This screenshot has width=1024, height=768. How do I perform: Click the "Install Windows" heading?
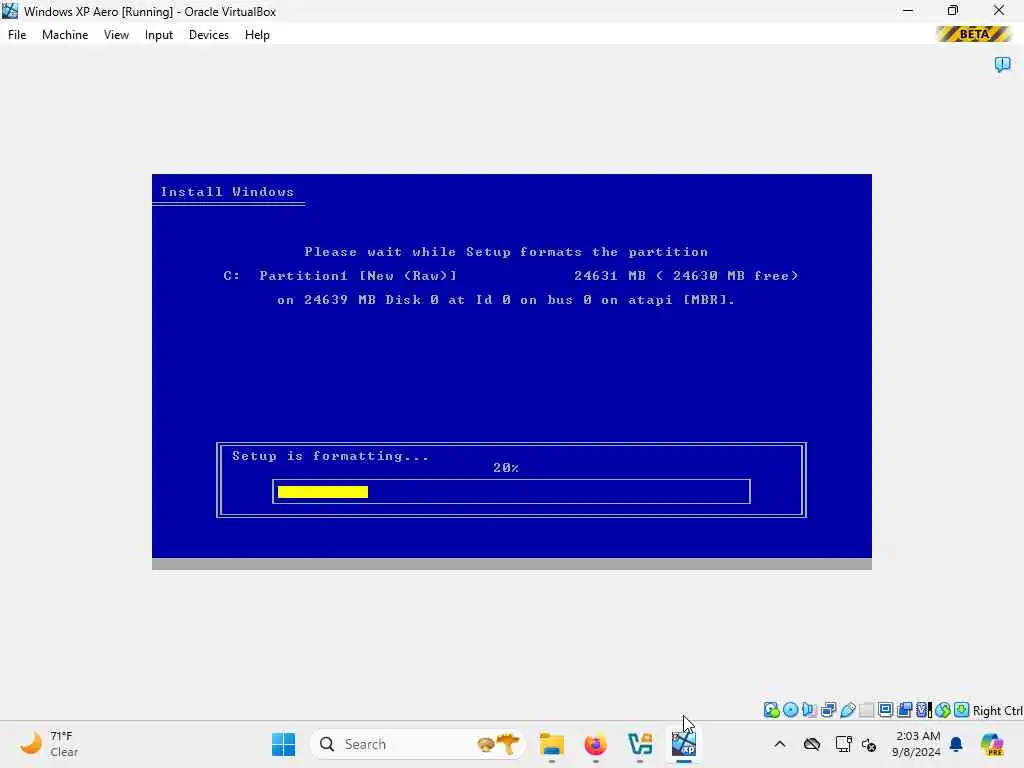point(227,192)
